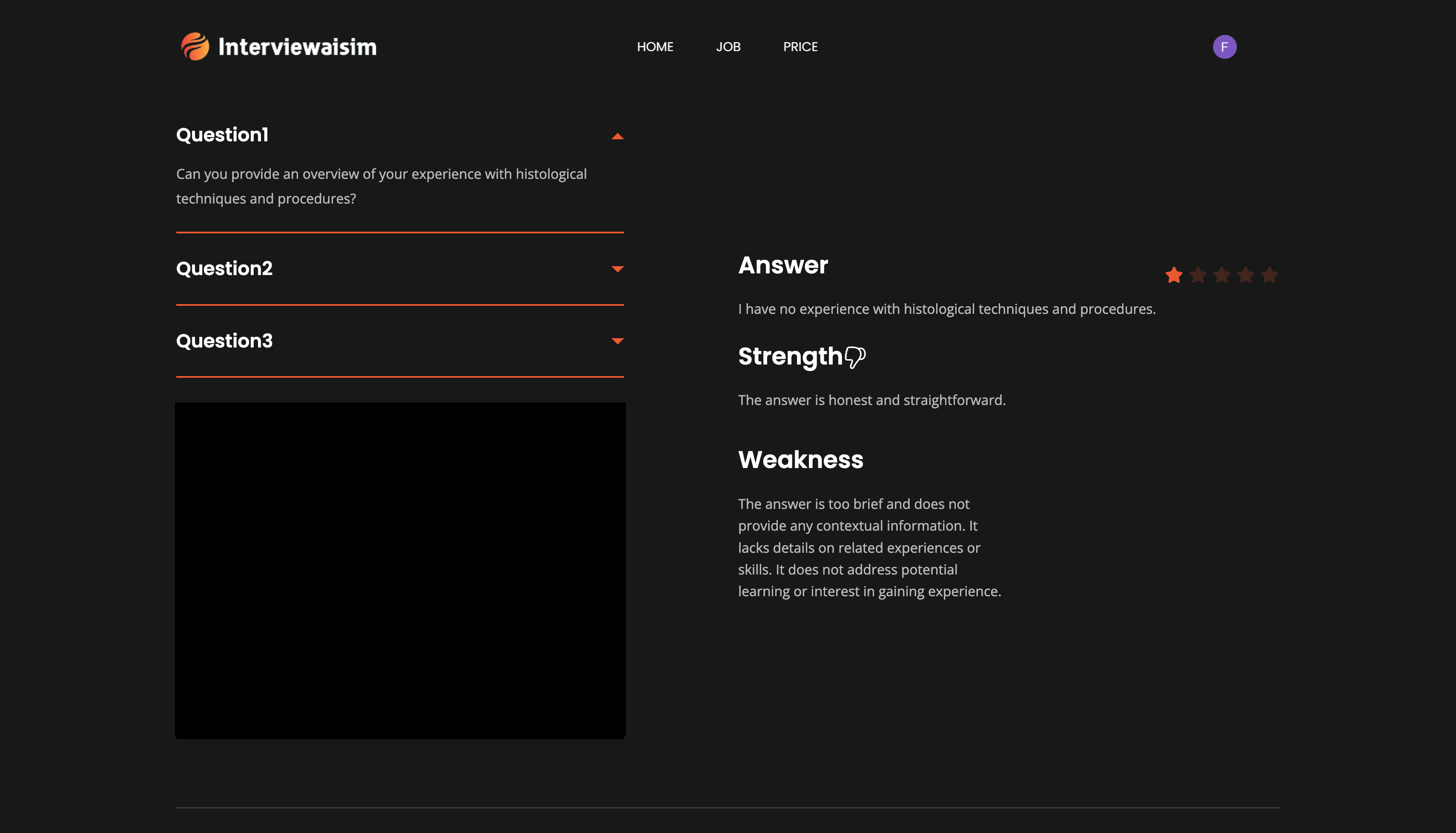The image size is (1456, 833).
Task: Click the Weakness section heading
Action: tap(800, 460)
